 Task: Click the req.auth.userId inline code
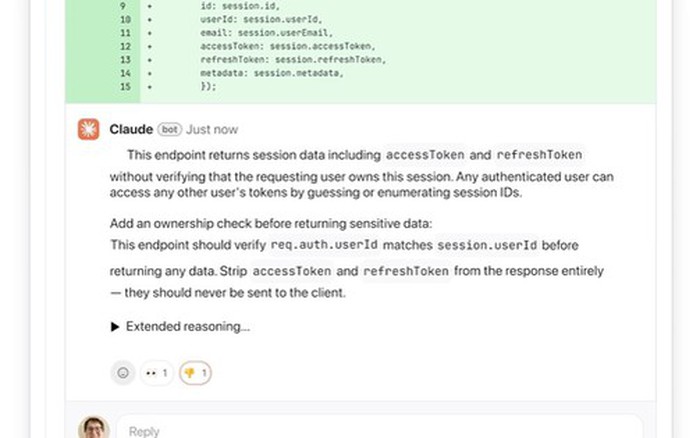[x=317, y=245]
